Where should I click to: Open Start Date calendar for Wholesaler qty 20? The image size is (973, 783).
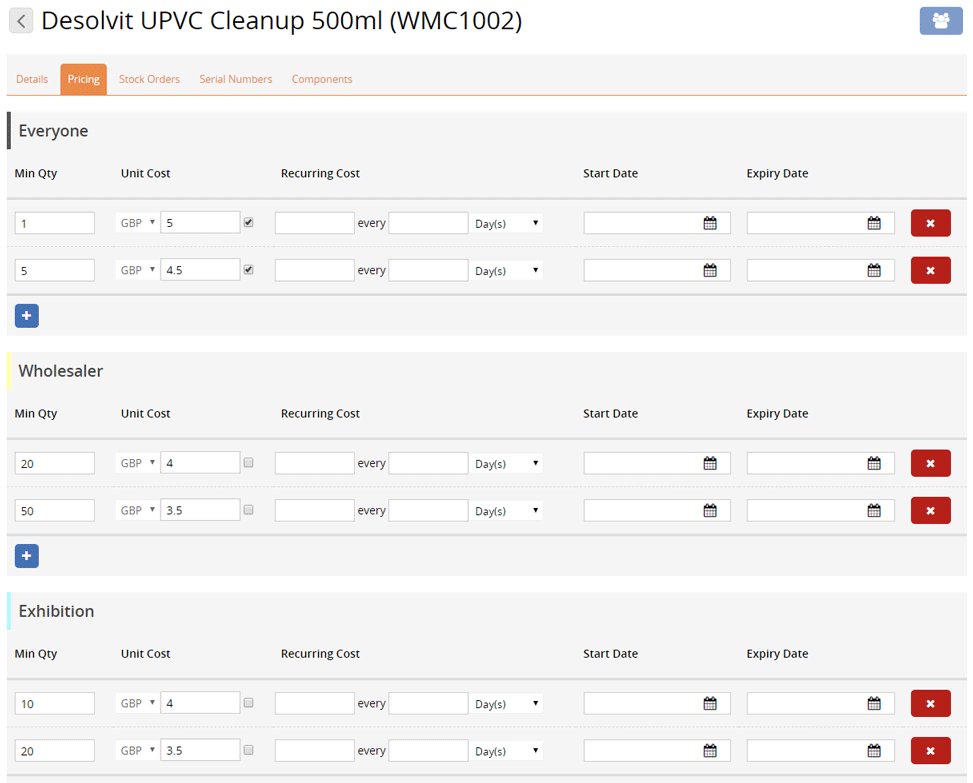tap(710, 463)
